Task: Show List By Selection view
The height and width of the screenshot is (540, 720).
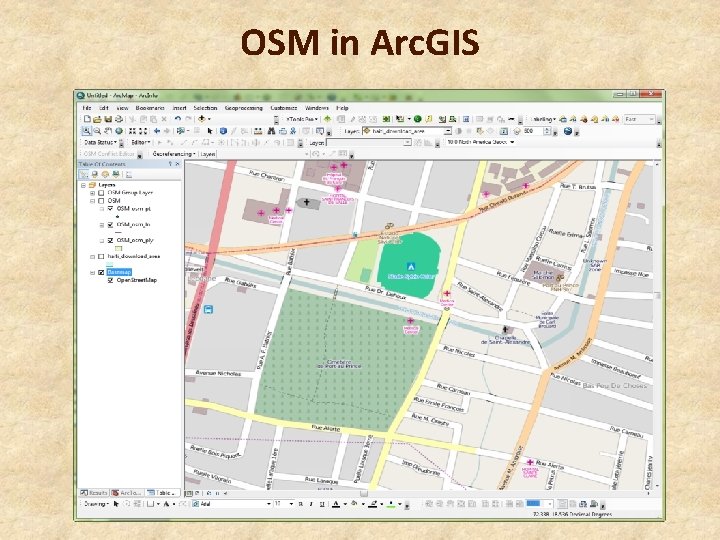Action: [x=116, y=174]
